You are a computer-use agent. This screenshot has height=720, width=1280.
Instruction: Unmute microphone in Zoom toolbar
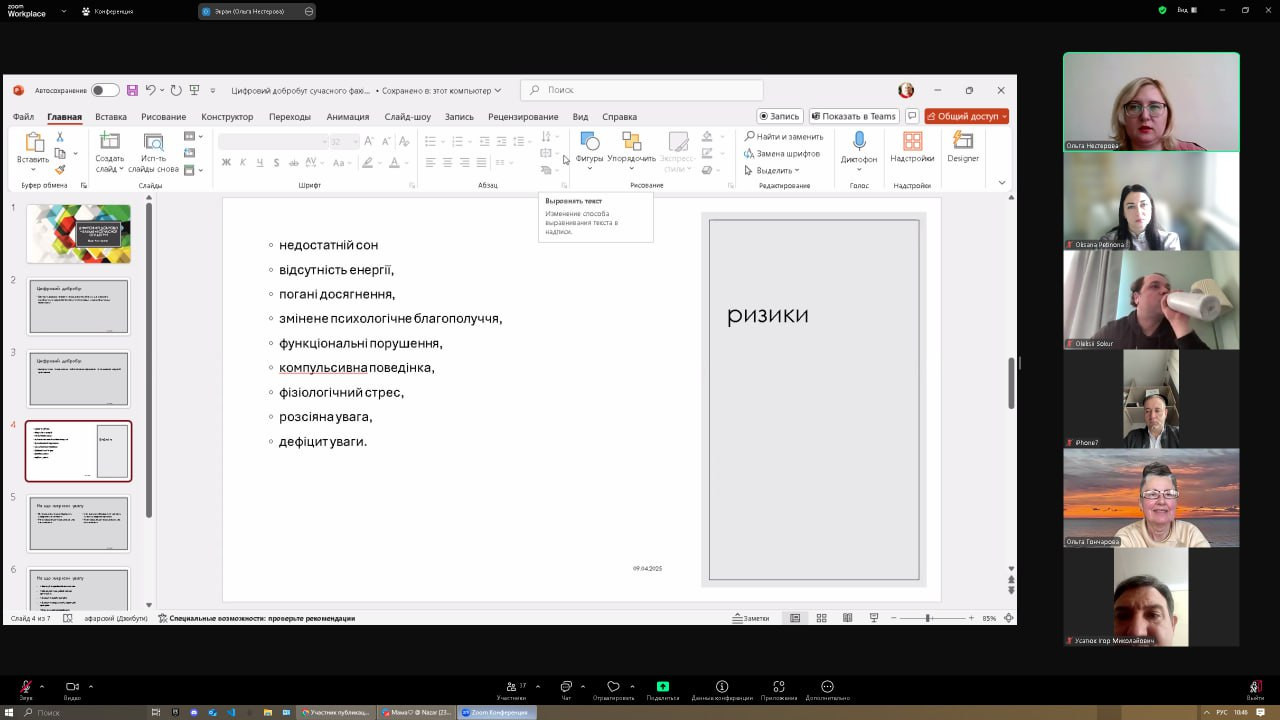tap(26, 688)
